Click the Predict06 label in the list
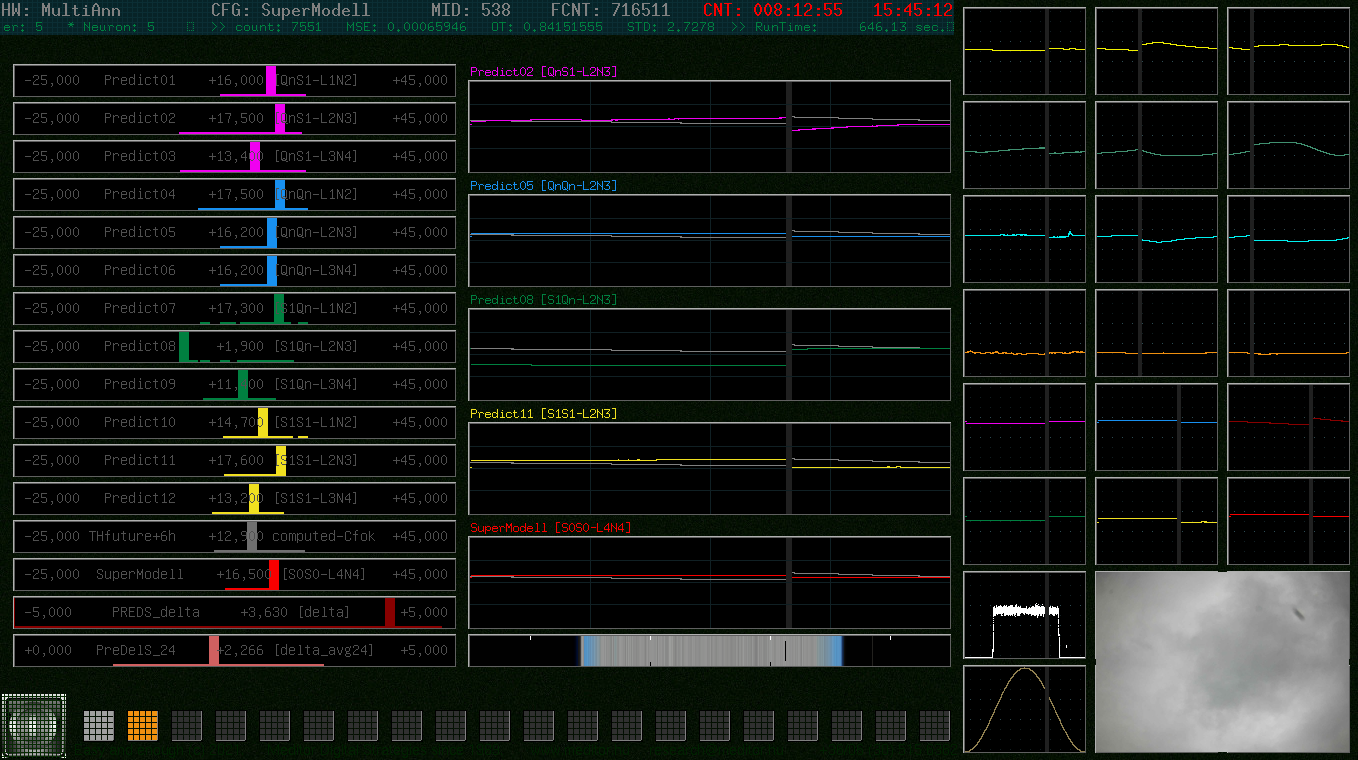 coord(140,270)
